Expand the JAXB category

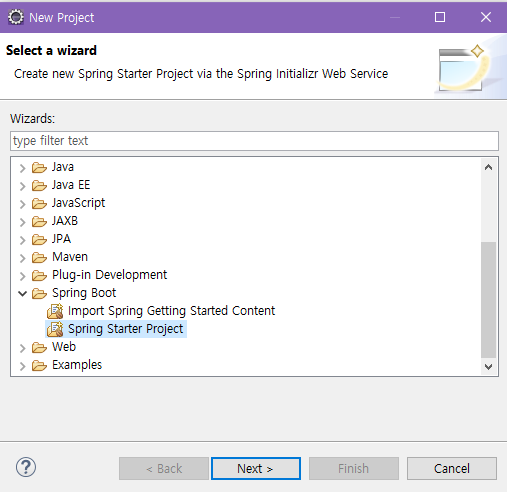(x=22, y=222)
